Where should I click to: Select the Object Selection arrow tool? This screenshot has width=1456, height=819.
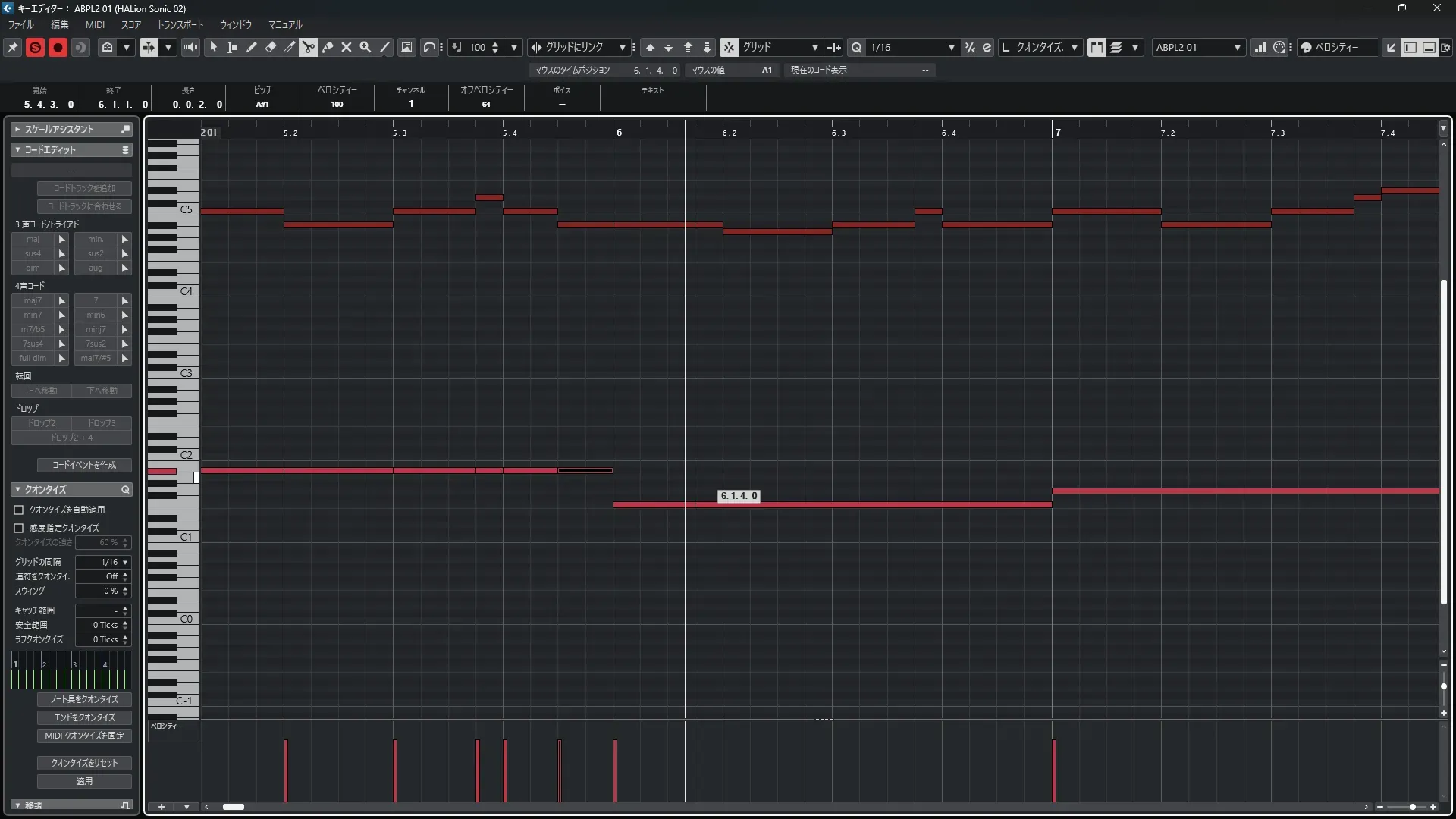pyautogui.click(x=213, y=47)
